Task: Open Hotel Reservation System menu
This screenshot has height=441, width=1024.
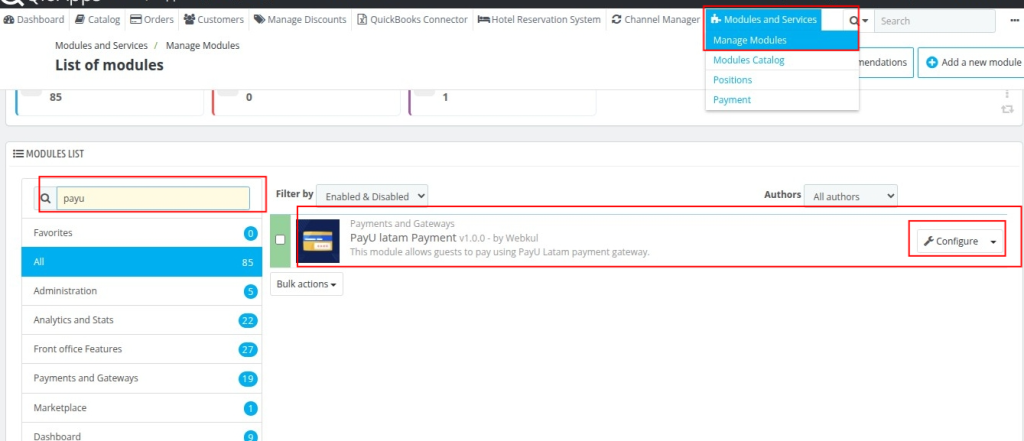Action: coord(539,20)
